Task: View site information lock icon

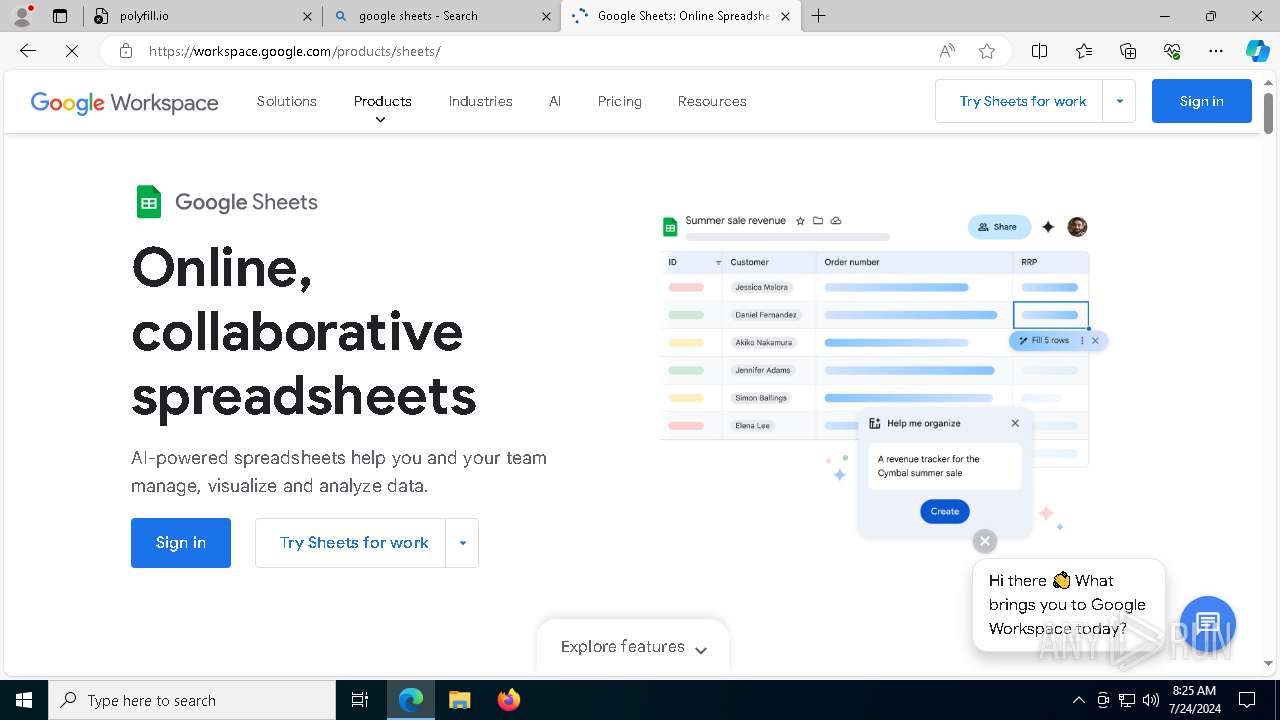Action: click(126, 51)
